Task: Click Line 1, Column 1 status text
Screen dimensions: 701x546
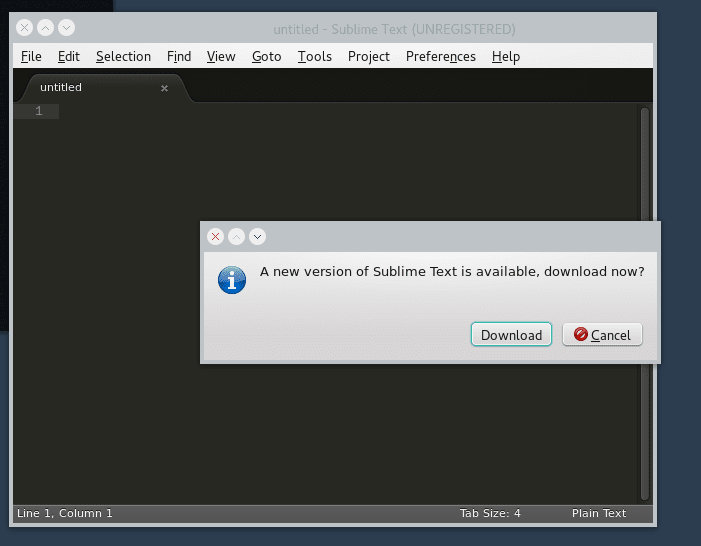Action: [x=65, y=513]
